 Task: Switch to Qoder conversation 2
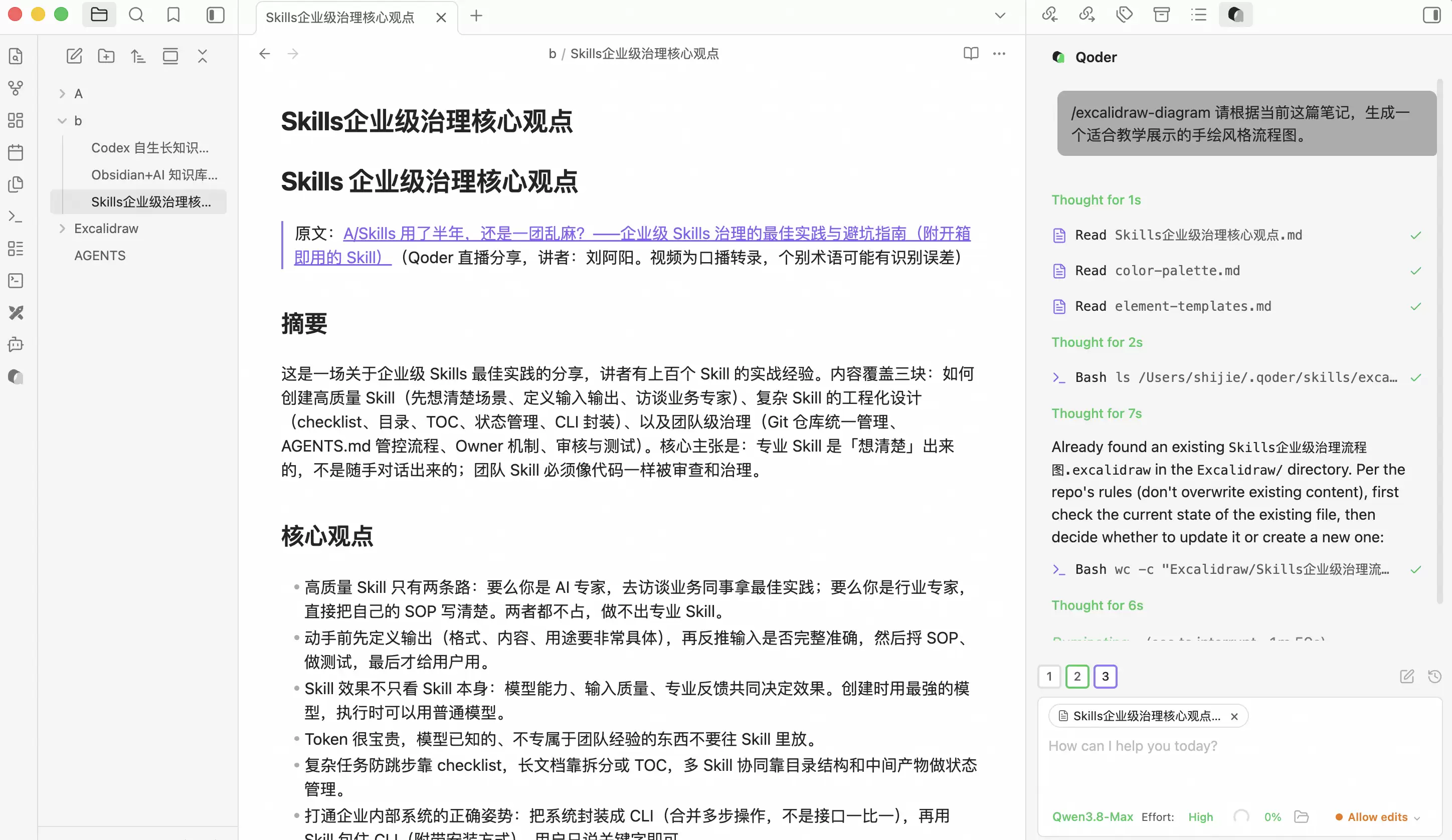(1077, 677)
